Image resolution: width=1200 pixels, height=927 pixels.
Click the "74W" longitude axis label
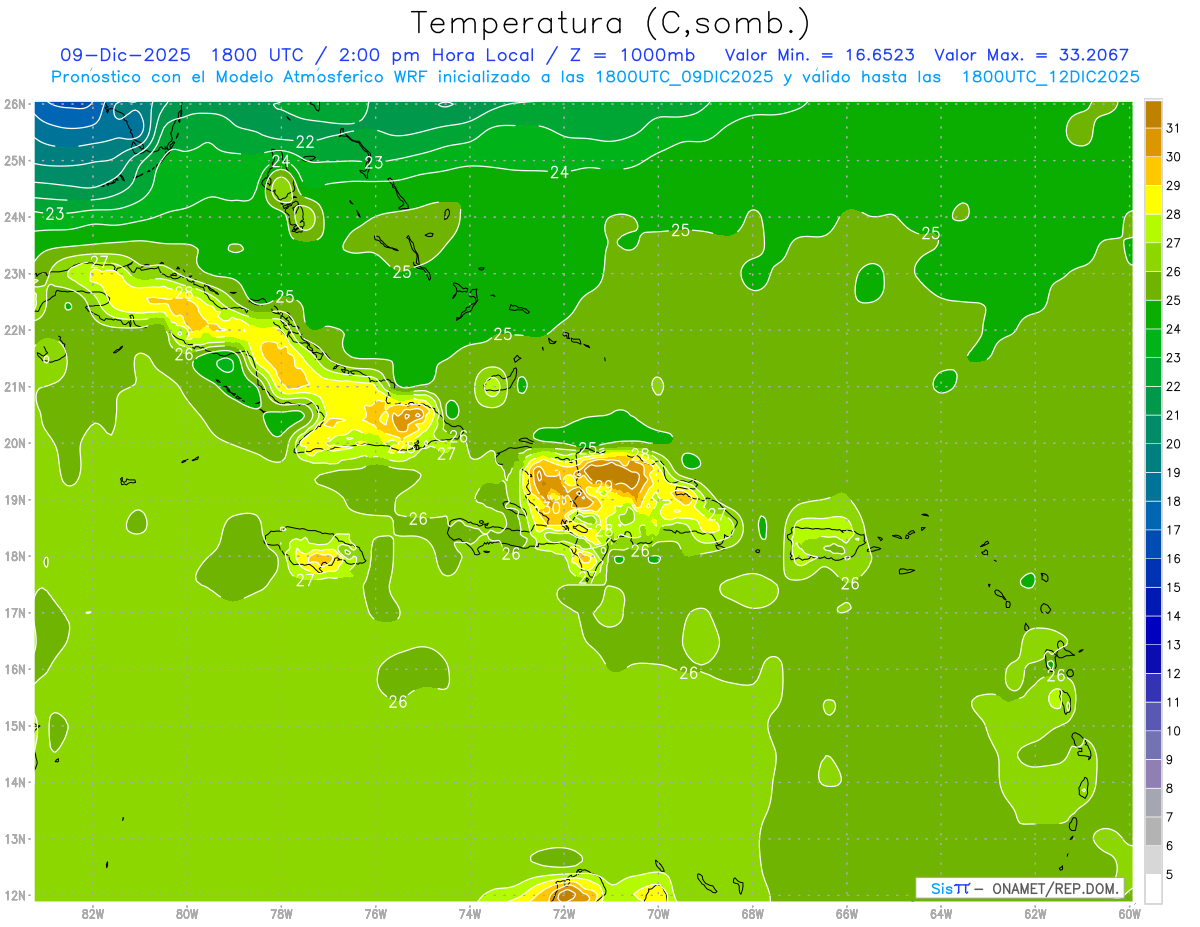click(470, 912)
